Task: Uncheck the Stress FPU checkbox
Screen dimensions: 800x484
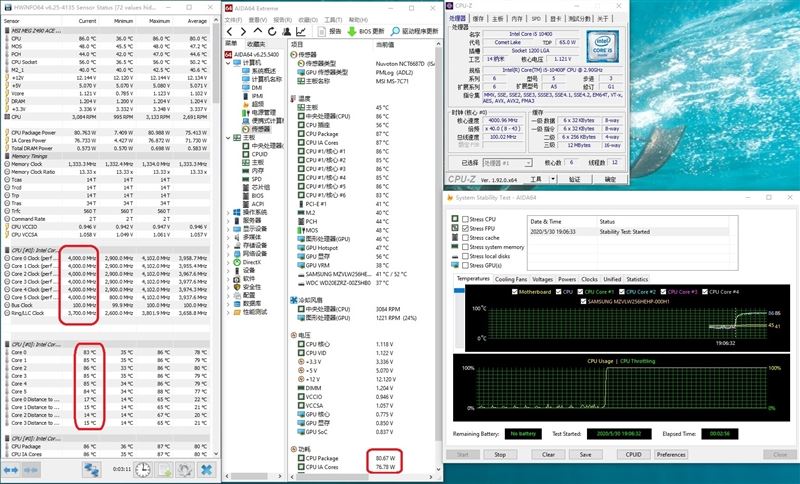Action: tap(465, 228)
